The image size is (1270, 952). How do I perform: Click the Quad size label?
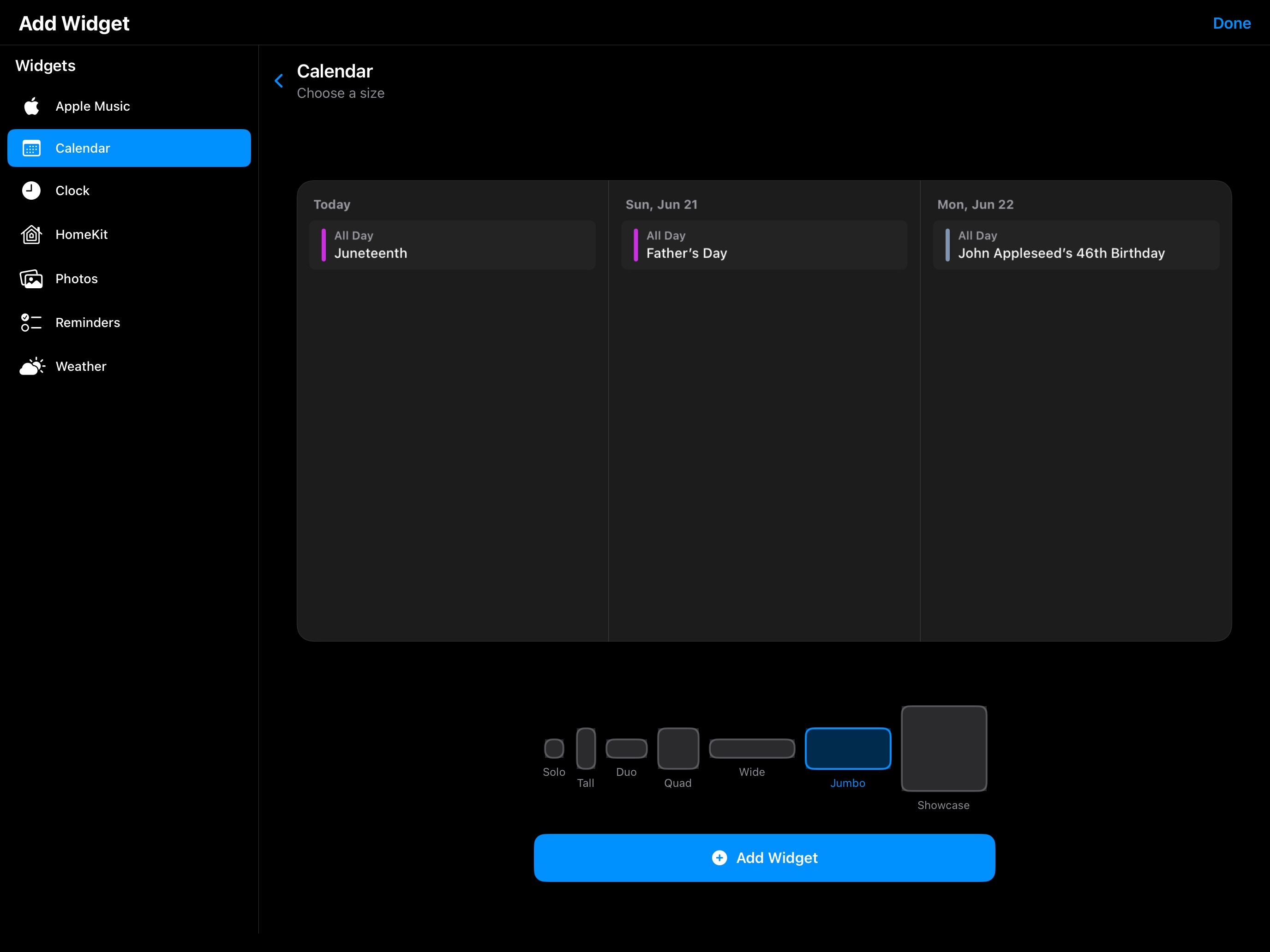678,783
